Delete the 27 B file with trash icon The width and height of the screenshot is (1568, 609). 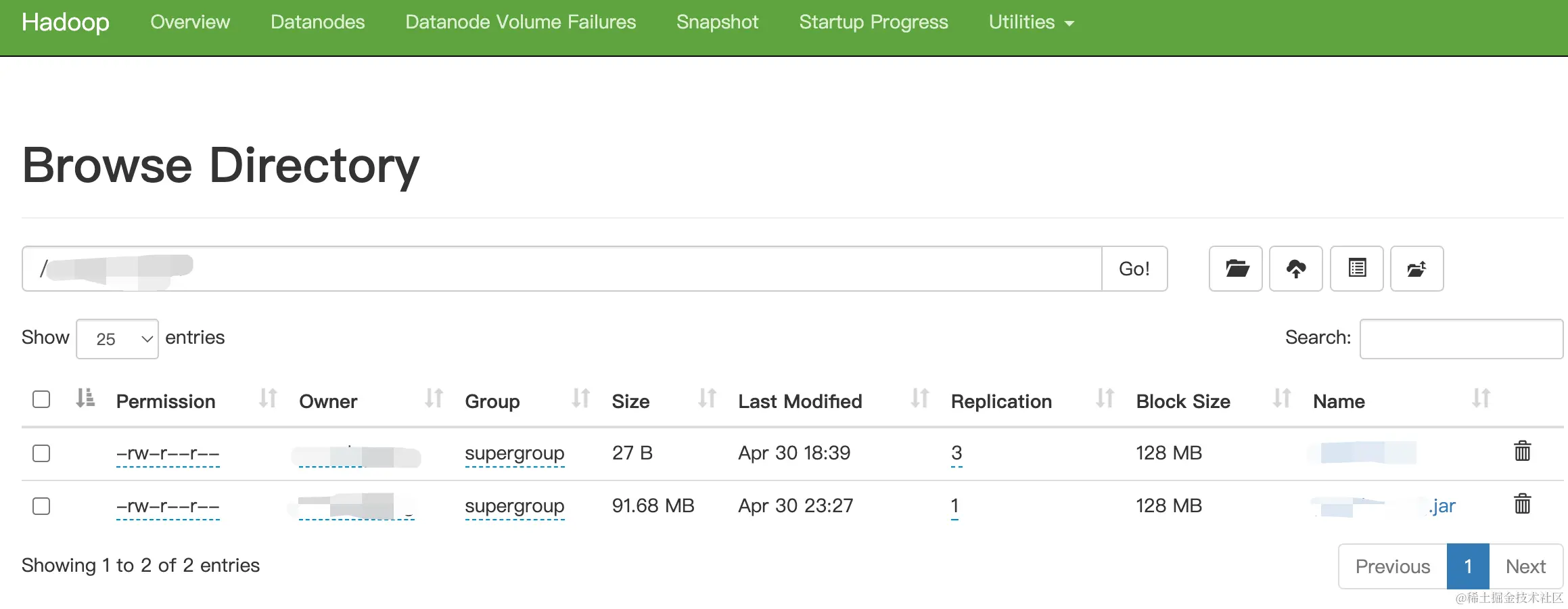pos(1522,451)
